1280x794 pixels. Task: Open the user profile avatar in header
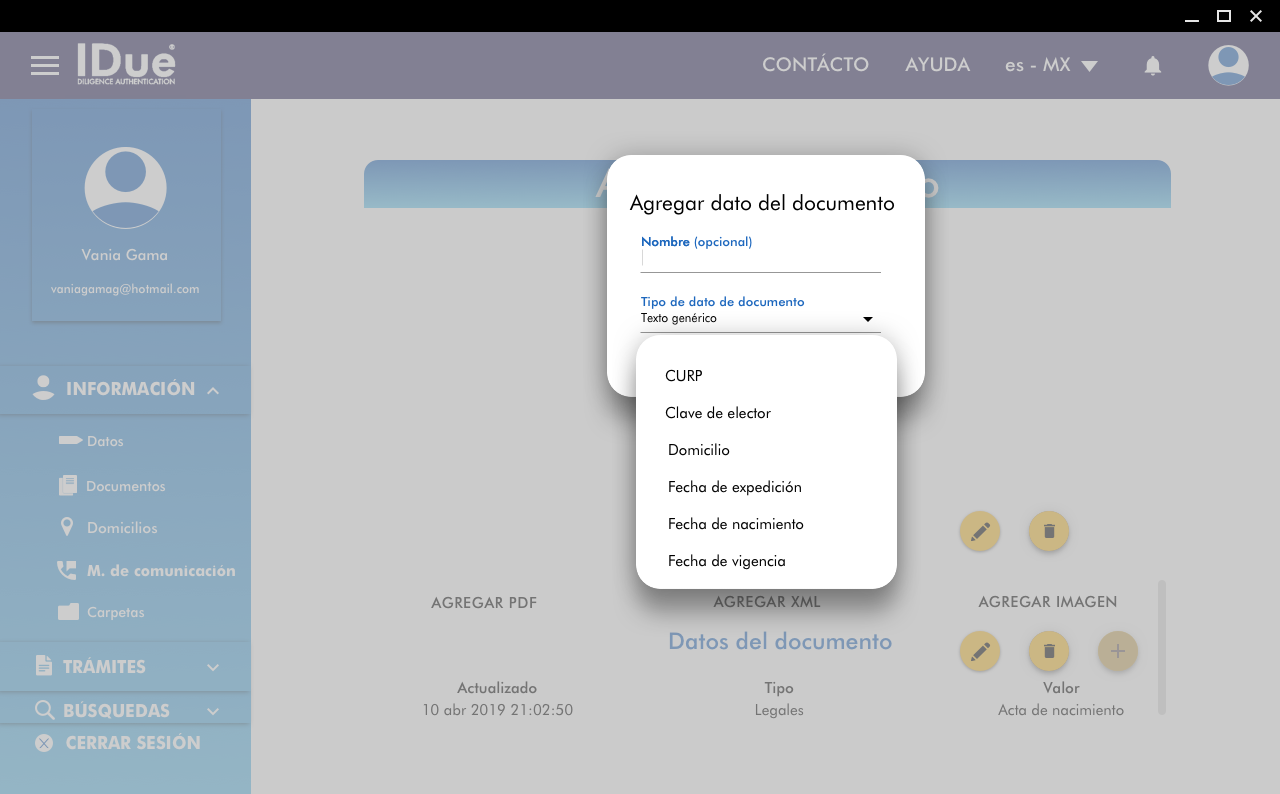click(1227, 65)
